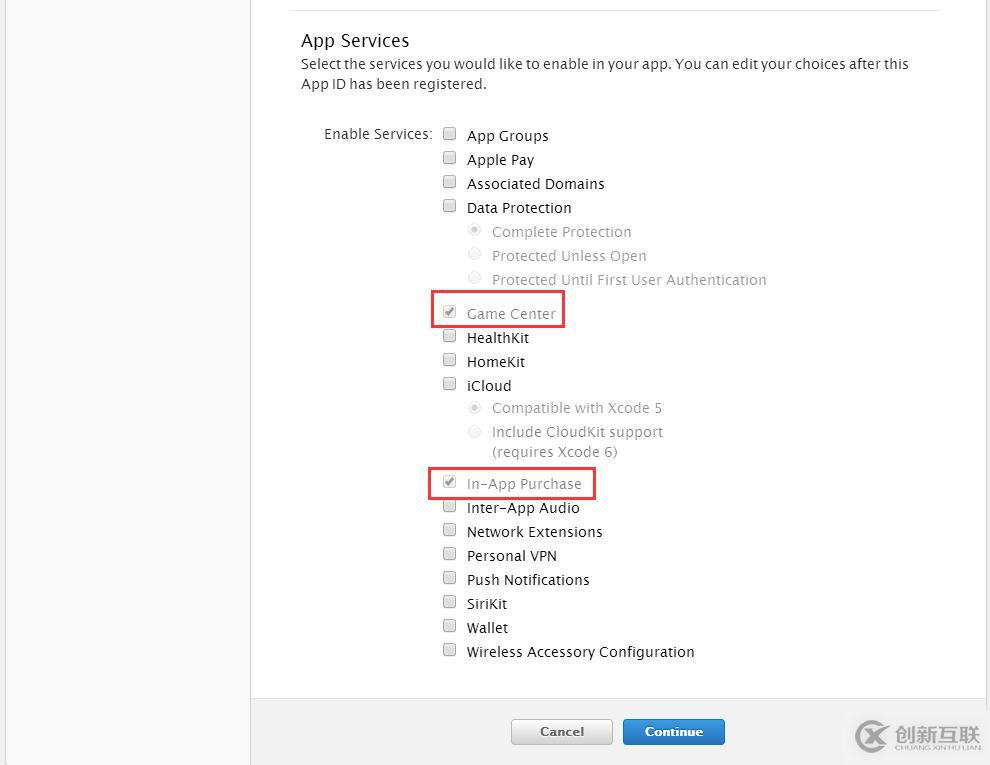Select the Complete Protection radio button
Screen dimensions: 990x765
coord(475,230)
